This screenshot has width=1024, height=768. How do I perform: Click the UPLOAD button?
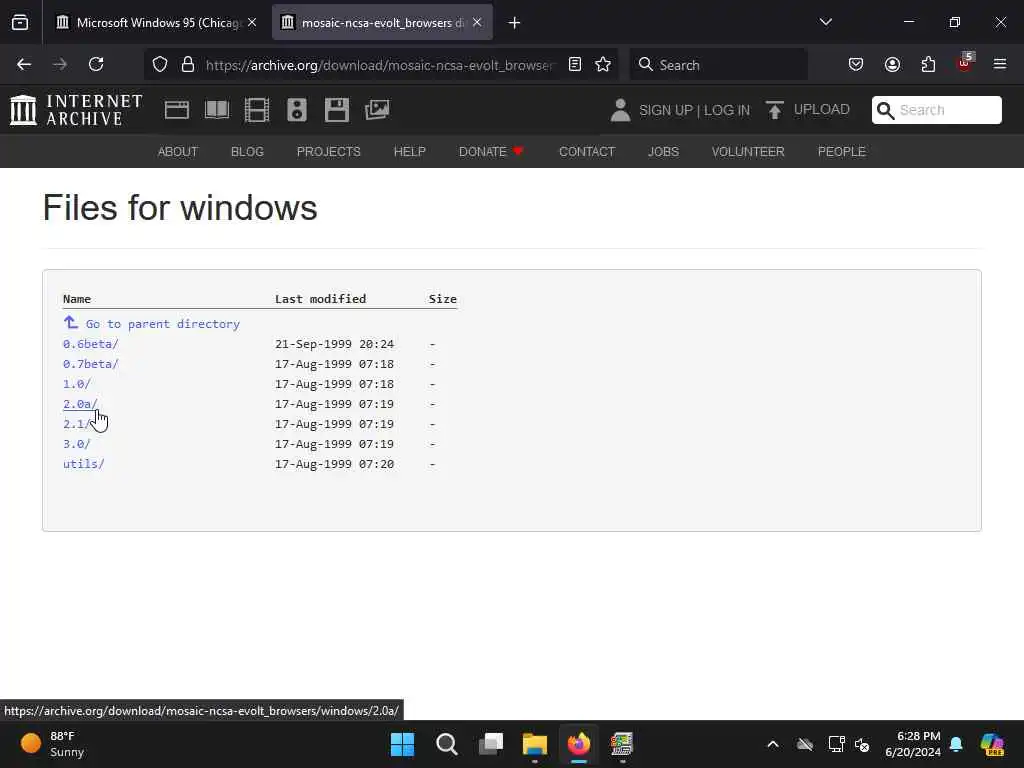[808, 110]
